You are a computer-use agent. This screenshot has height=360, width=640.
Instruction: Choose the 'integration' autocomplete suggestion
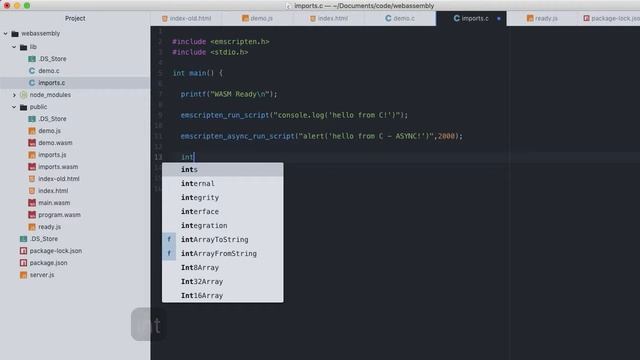pyautogui.click(x=222, y=226)
